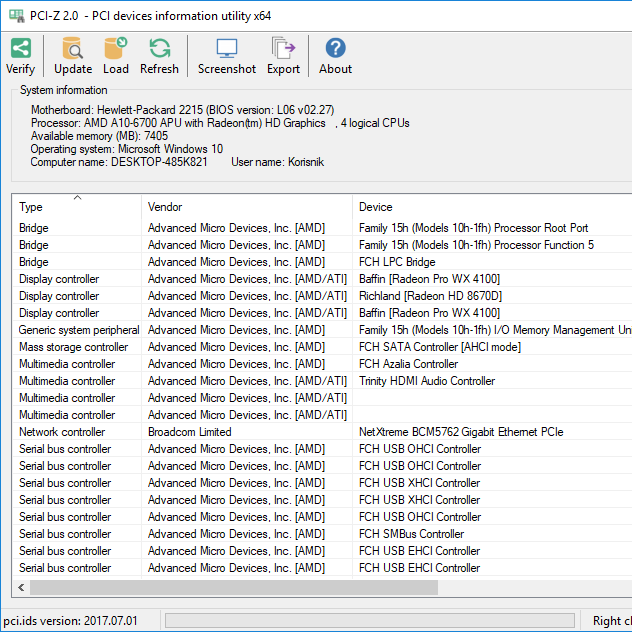Select the FCH SATA Controller row

[x=439, y=347]
